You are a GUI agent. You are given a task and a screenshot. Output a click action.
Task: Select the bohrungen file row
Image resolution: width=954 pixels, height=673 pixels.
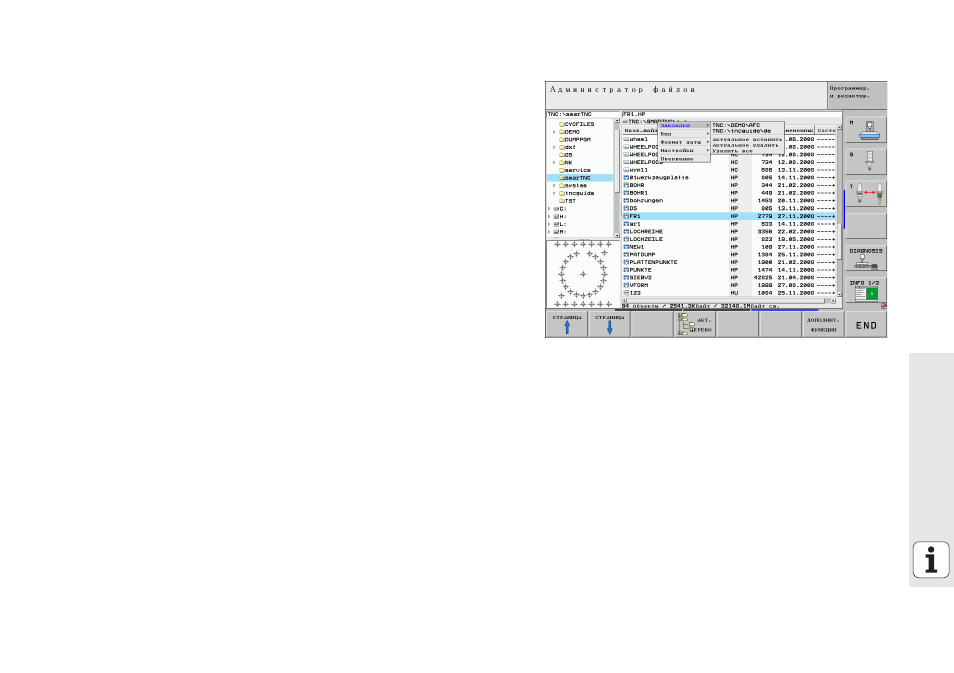(729, 201)
